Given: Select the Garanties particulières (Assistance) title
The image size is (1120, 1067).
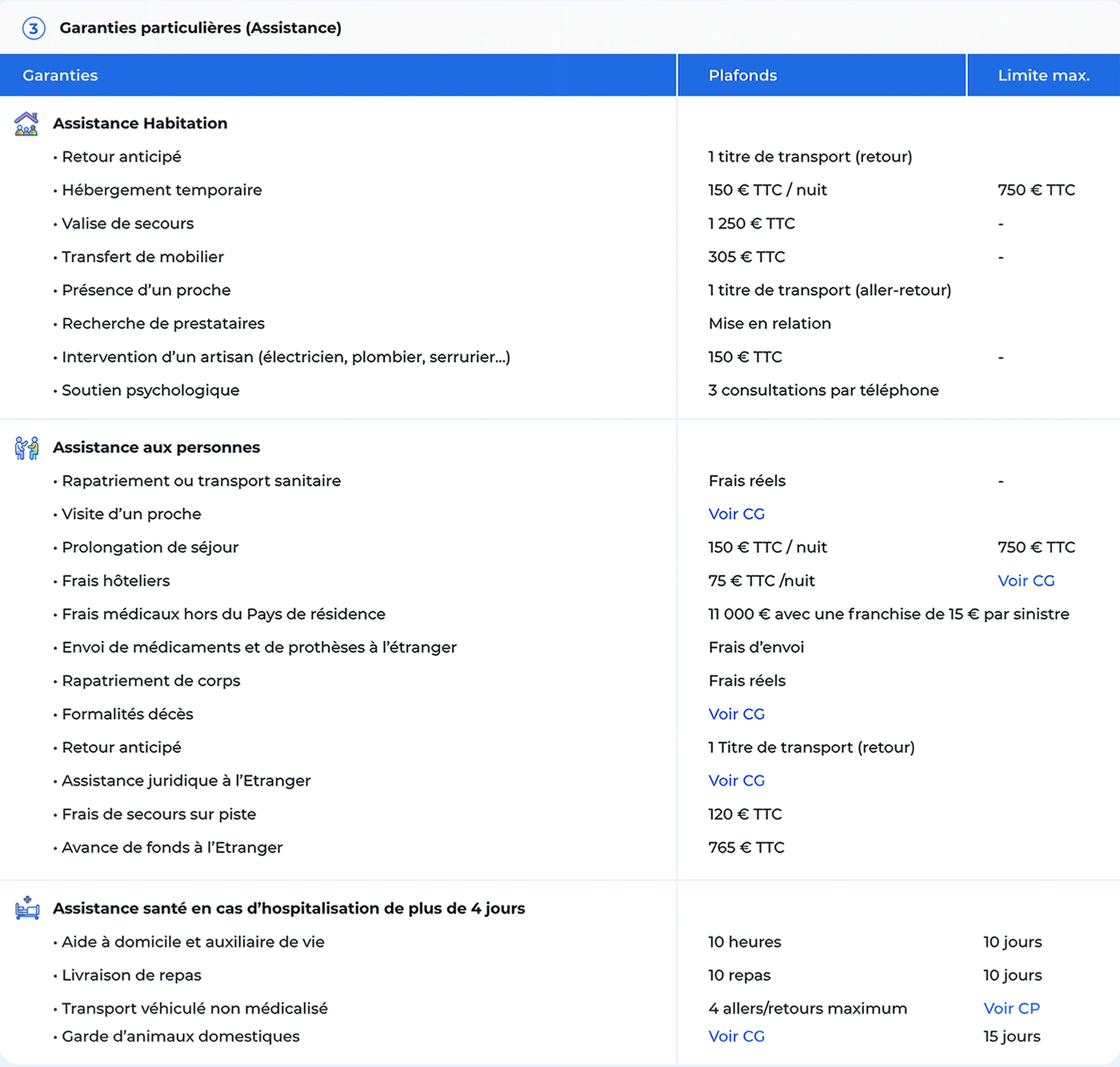Looking at the screenshot, I should (201, 28).
